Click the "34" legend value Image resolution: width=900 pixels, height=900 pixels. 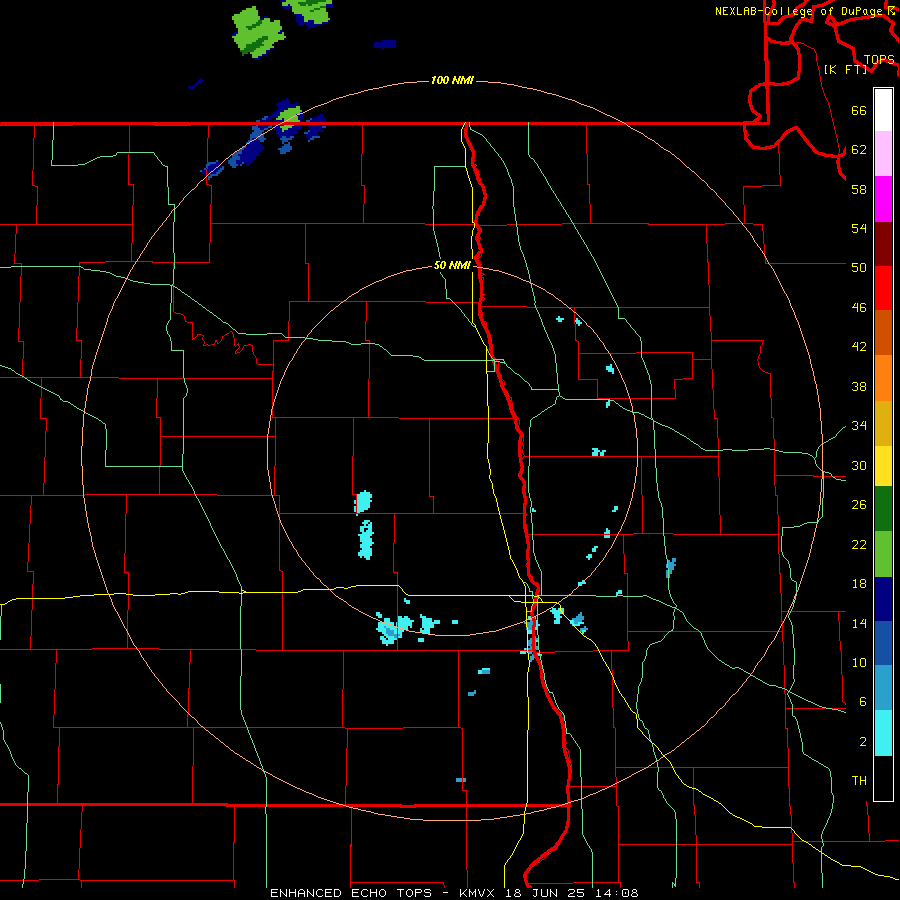859,426
